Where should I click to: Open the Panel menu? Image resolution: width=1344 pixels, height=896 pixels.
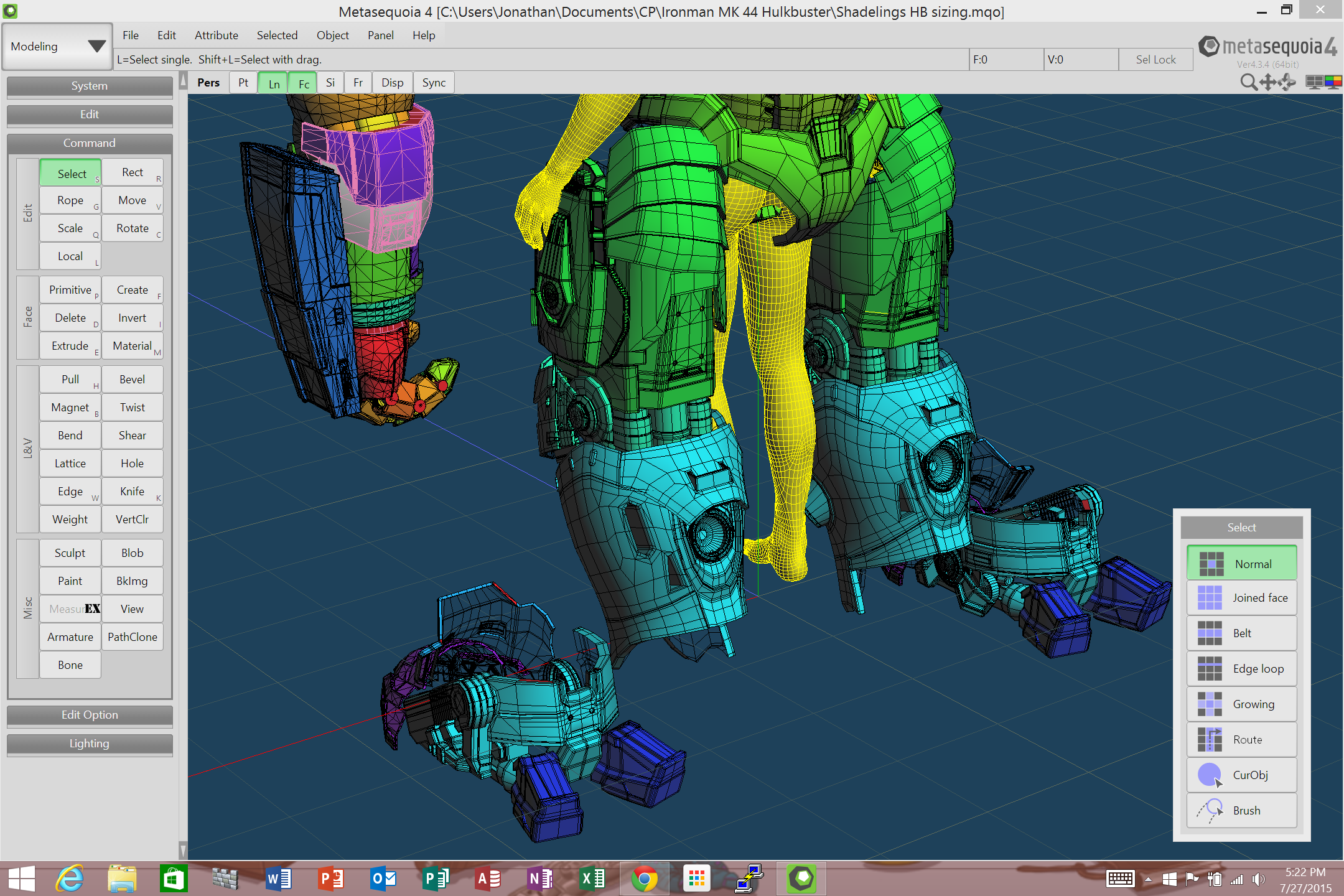coord(380,35)
